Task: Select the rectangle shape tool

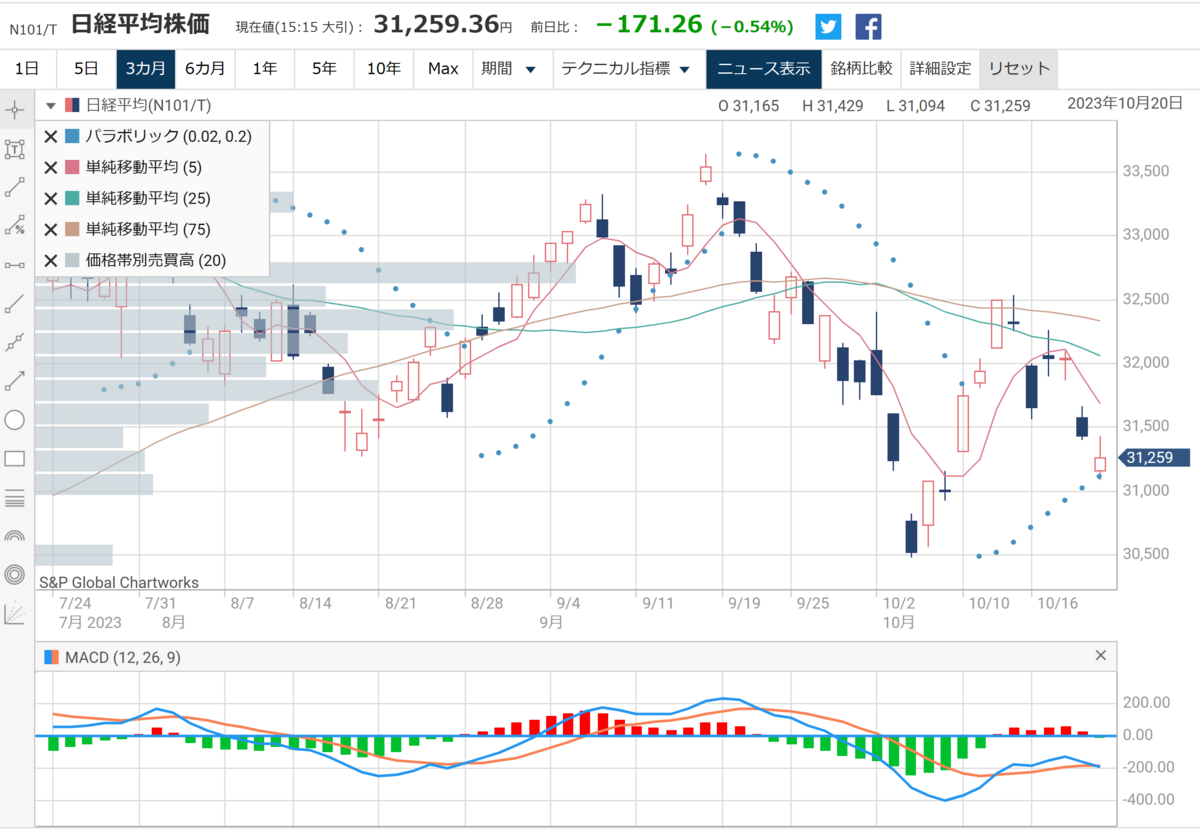Action: coord(15,459)
